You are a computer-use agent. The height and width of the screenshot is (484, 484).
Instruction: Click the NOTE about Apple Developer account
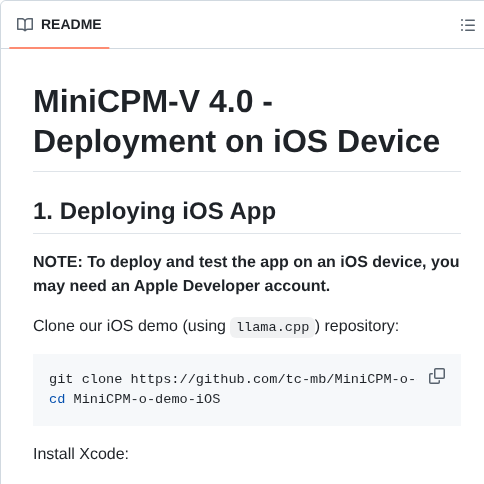(x=246, y=274)
